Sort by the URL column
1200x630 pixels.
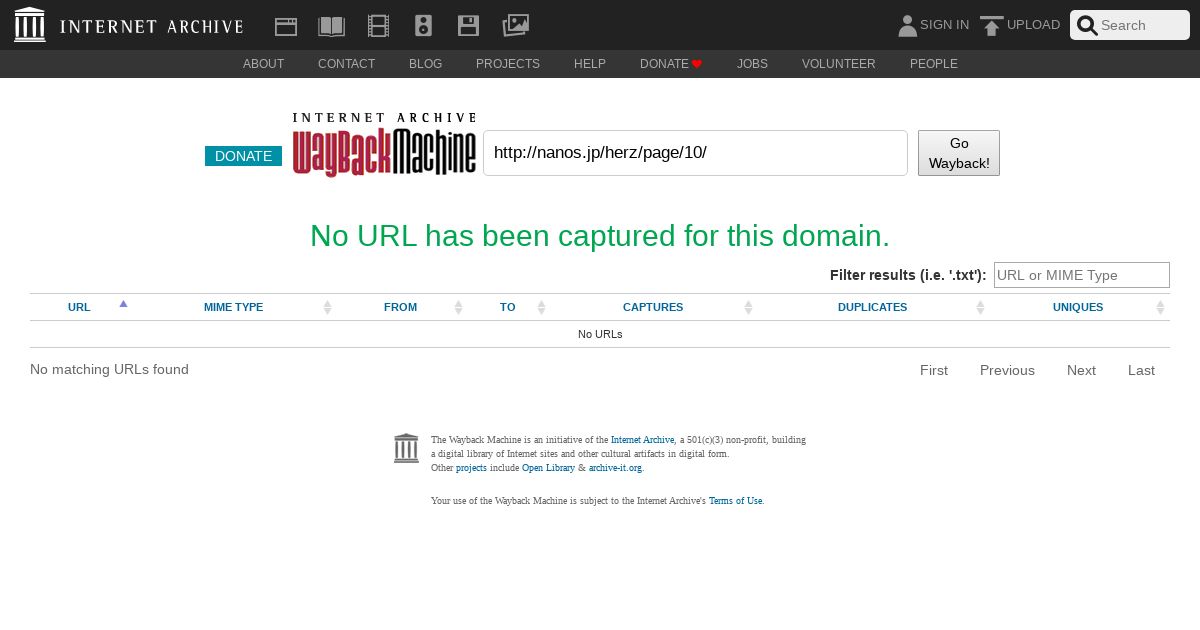click(x=79, y=307)
